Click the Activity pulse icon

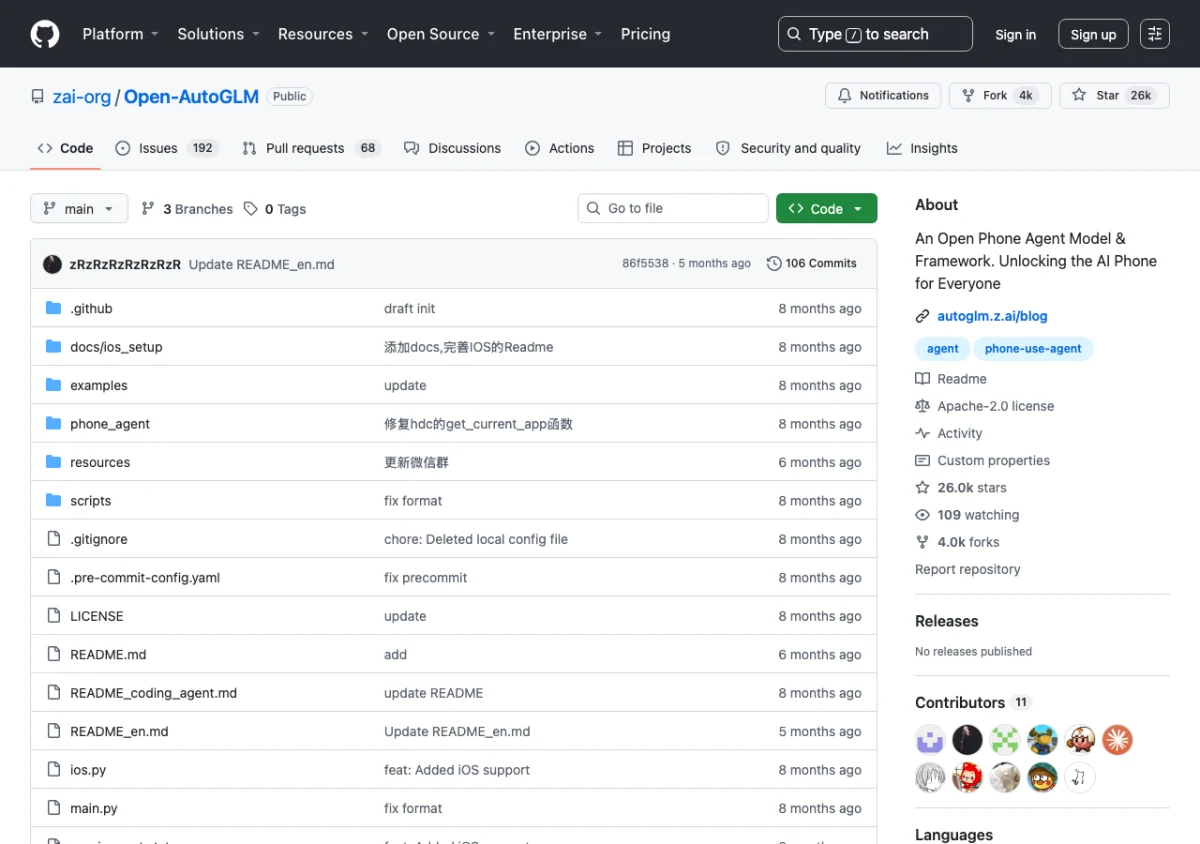point(923,433)
